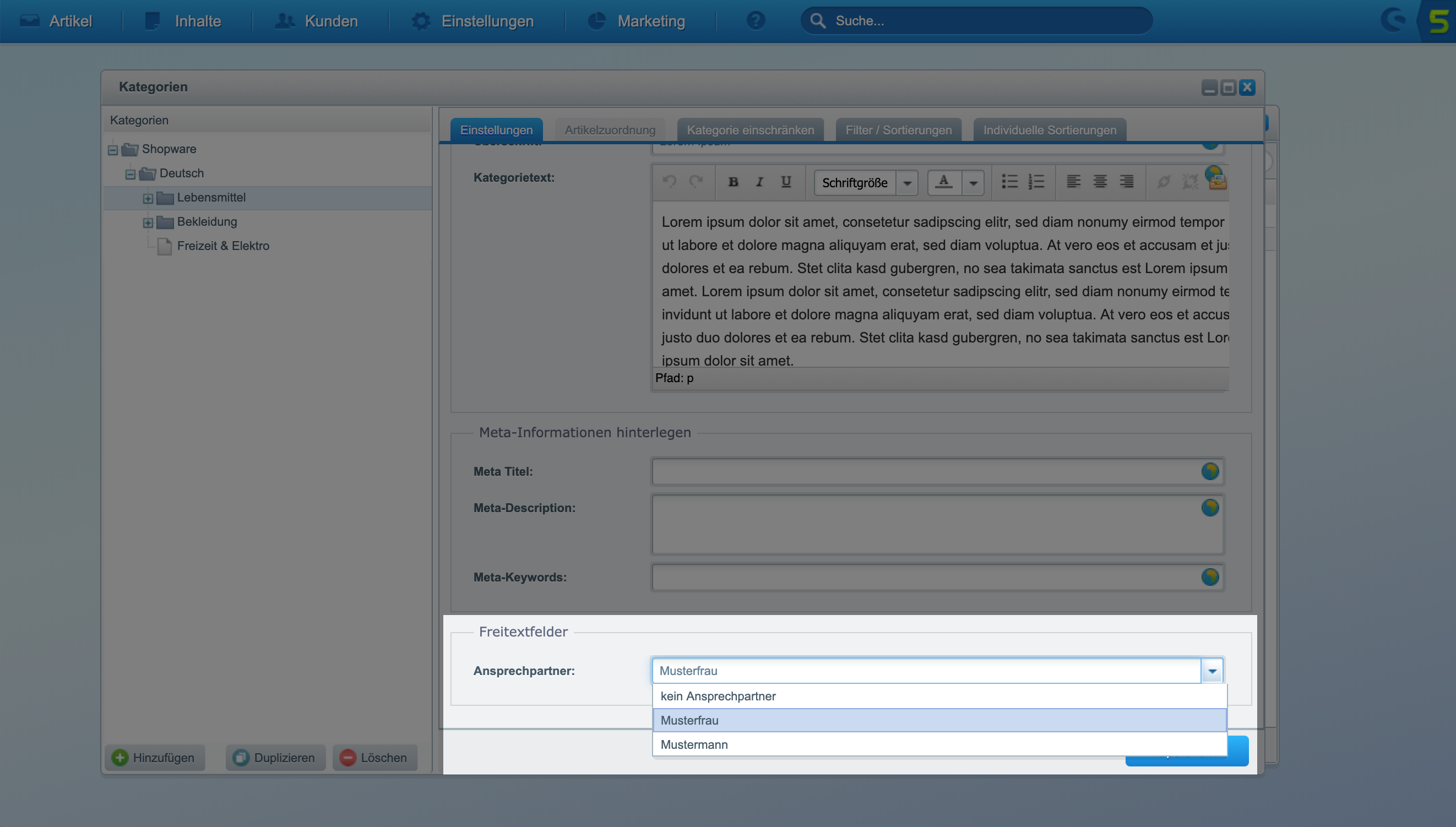
Task: Toggle the Ansprechpartner dropdown arrow
Action: coord(1211,671)
